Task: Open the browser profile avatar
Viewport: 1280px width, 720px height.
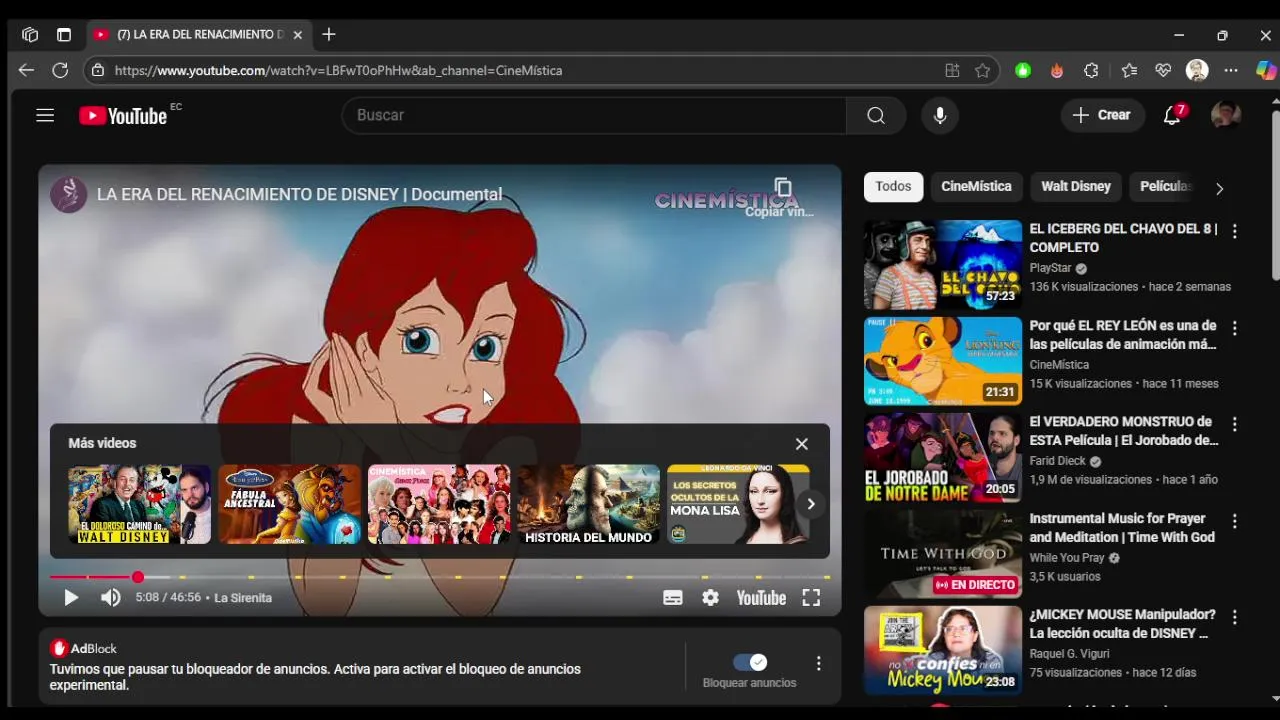Action: tap(1197, 70)
